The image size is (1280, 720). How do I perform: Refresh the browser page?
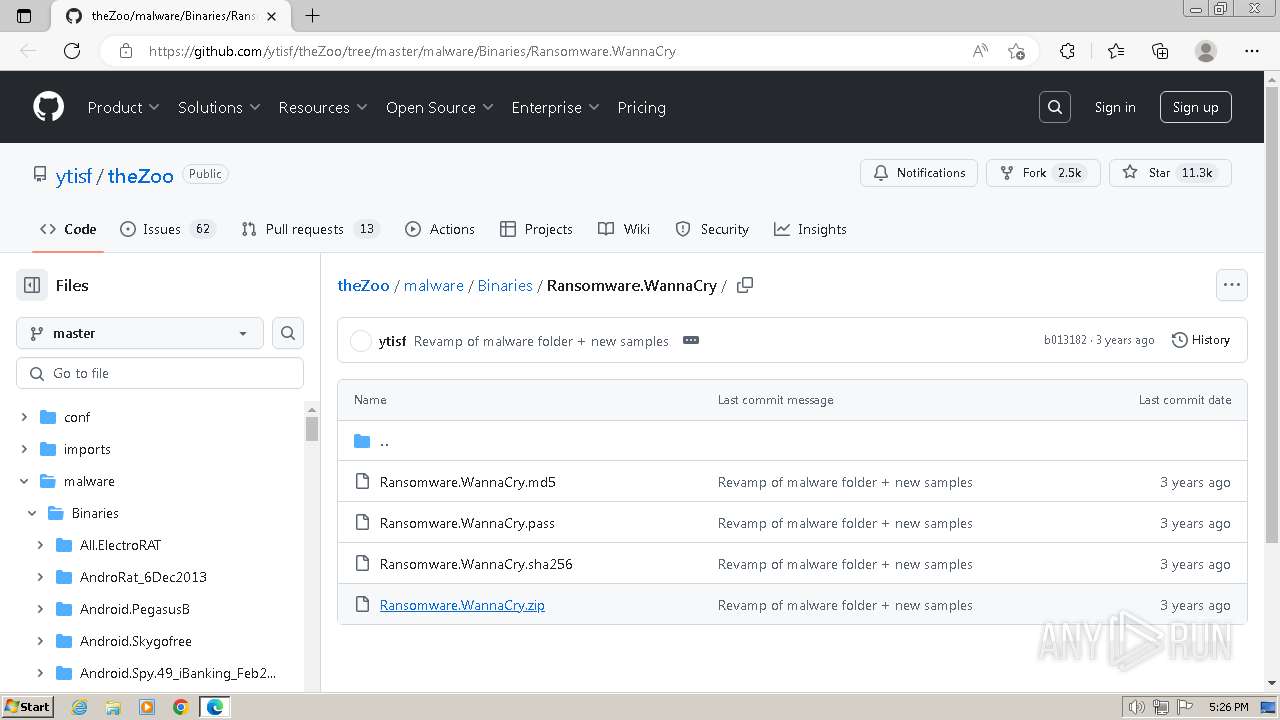tap(72, 51)
